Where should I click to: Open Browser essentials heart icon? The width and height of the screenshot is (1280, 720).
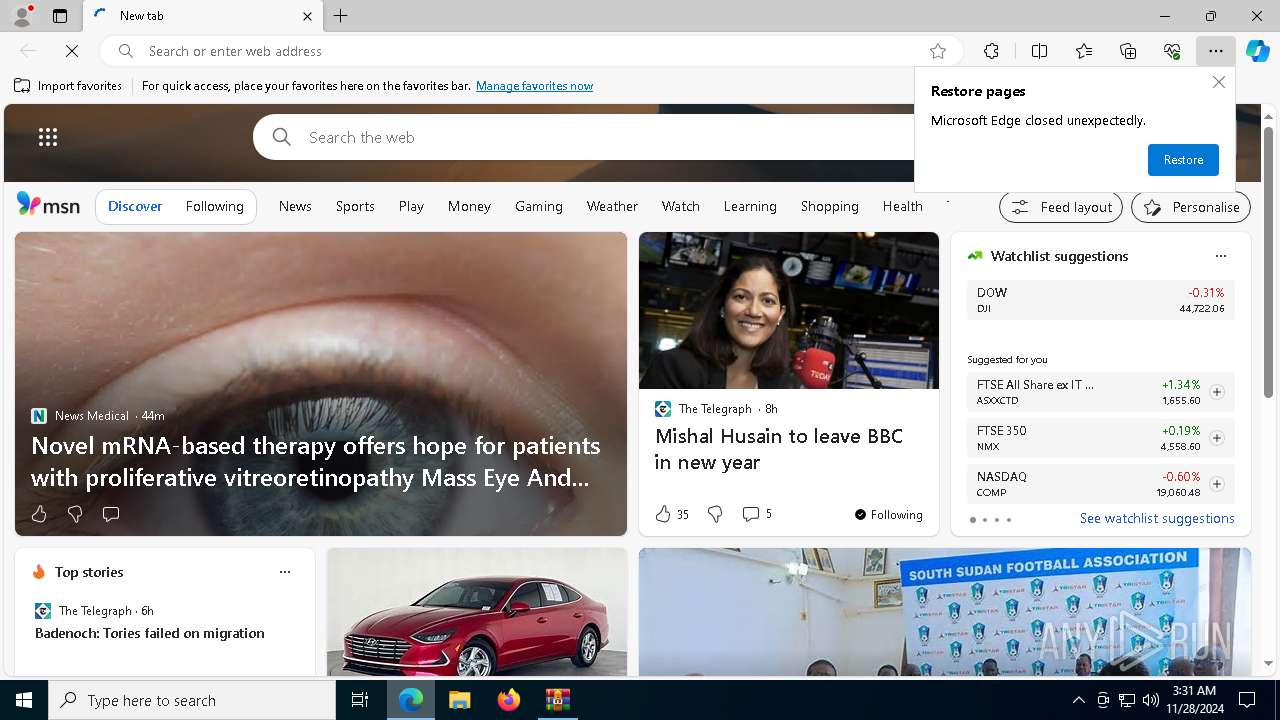tap(1172, 51)
